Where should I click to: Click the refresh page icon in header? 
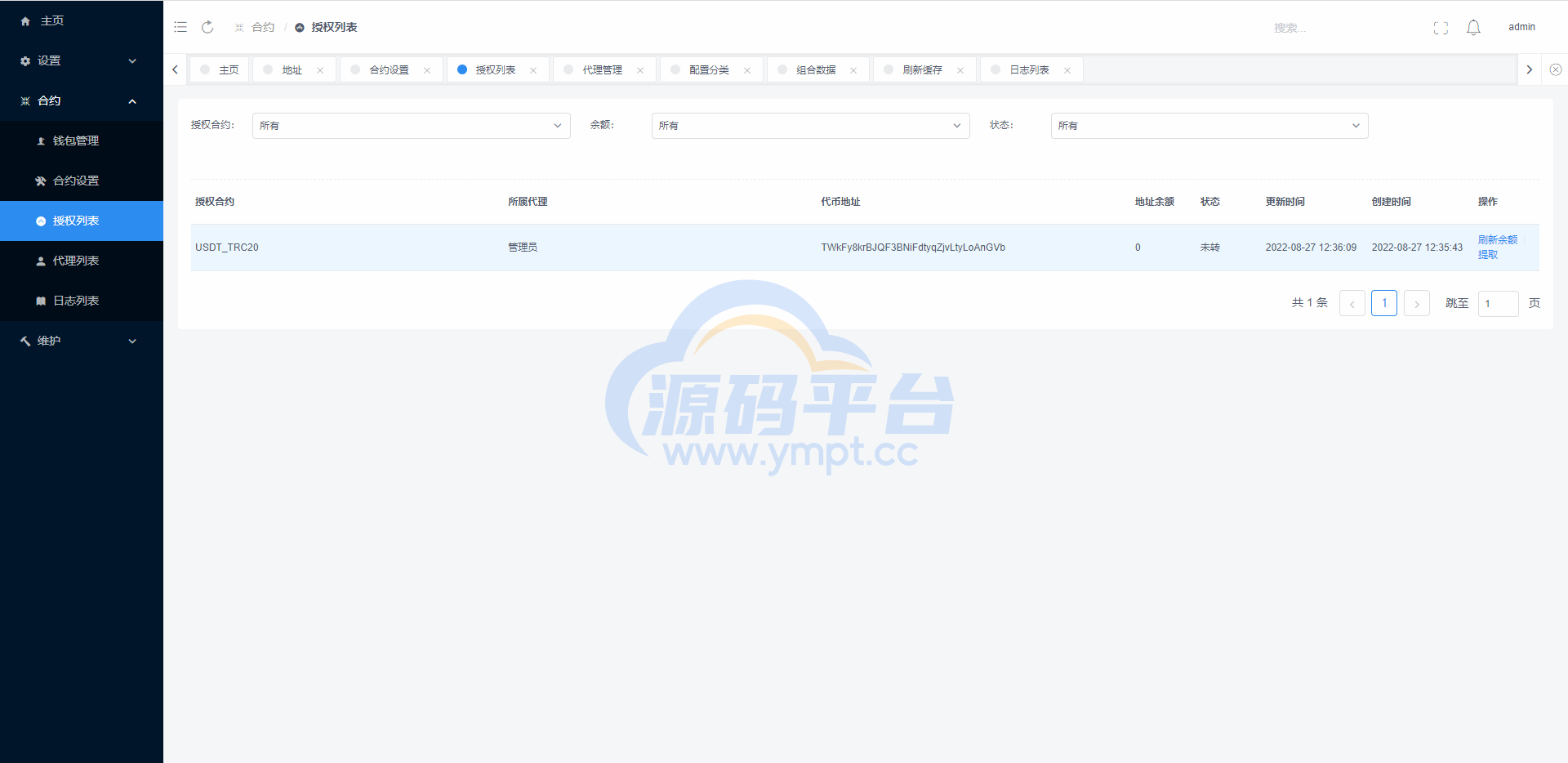coord(207,27)
